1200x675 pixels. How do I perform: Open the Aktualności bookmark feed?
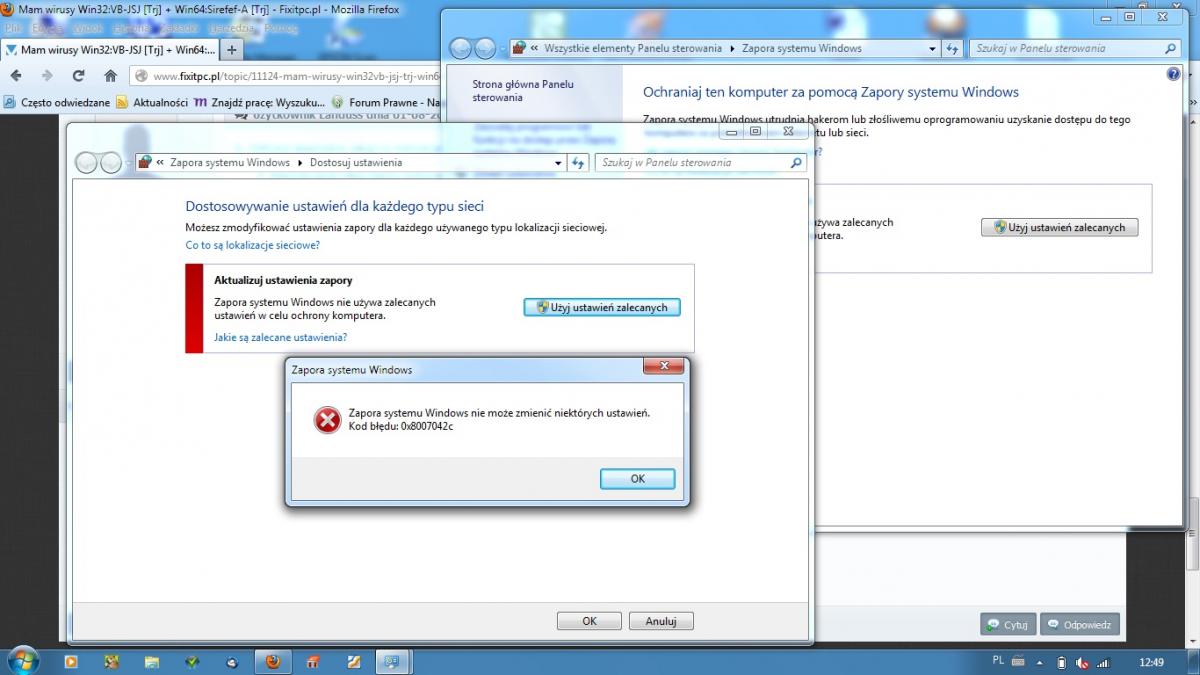click(152, 102)
